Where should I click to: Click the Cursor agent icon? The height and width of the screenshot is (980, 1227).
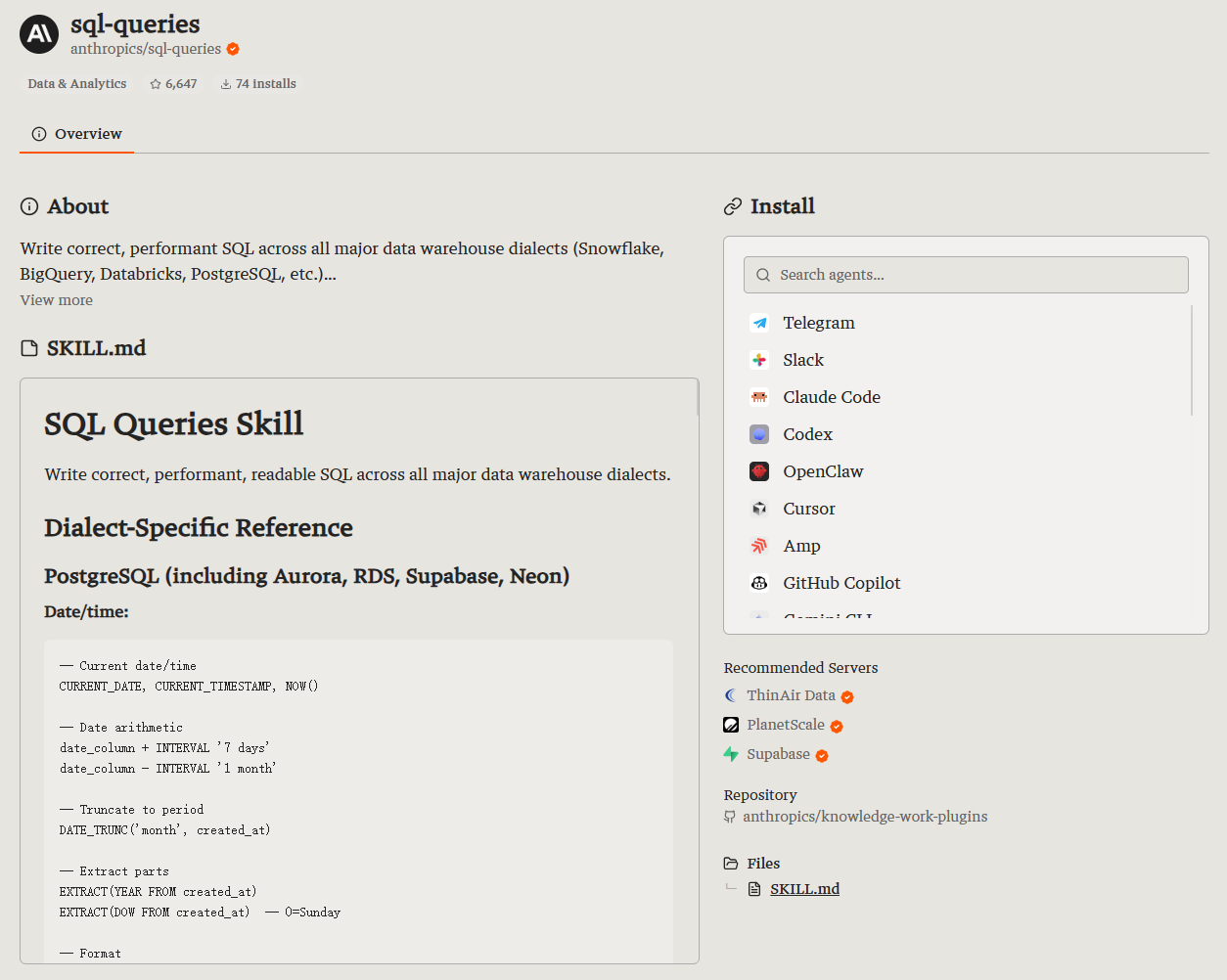coord(759,509)
